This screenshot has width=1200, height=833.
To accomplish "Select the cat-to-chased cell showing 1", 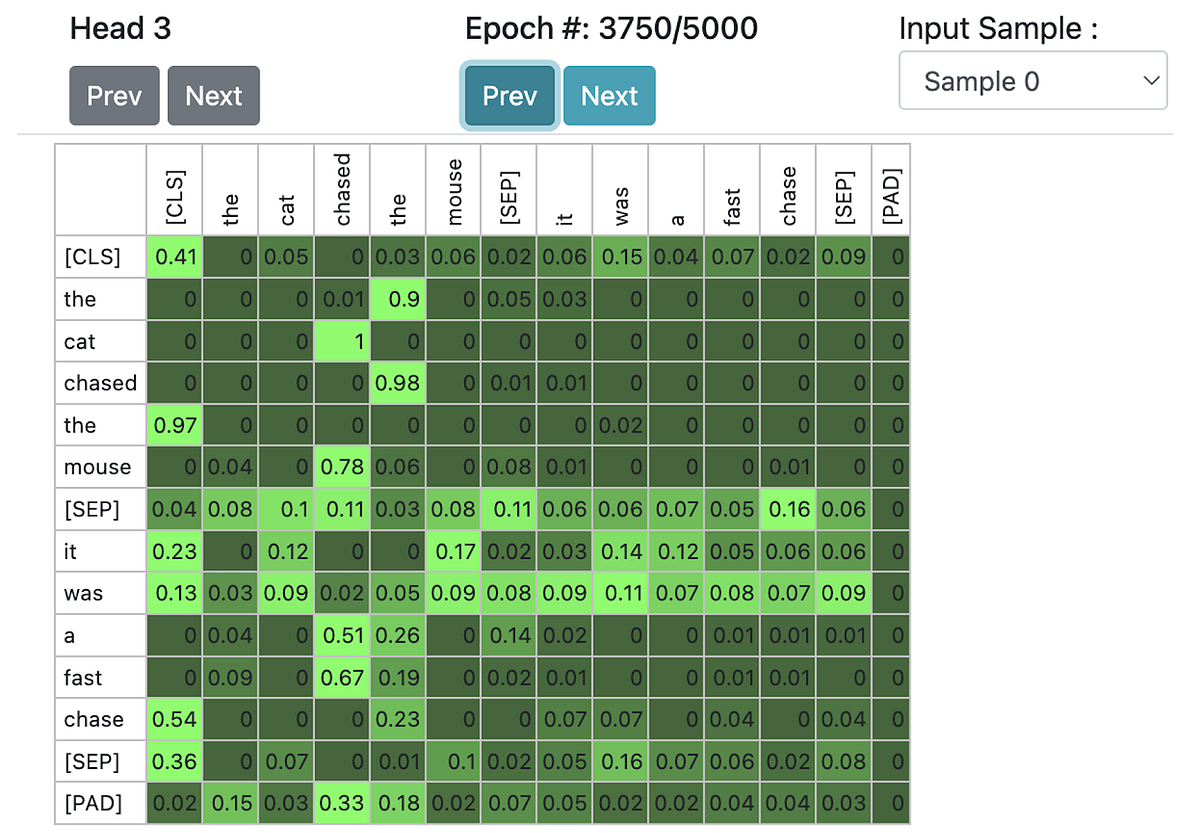I will pos(342,341).
